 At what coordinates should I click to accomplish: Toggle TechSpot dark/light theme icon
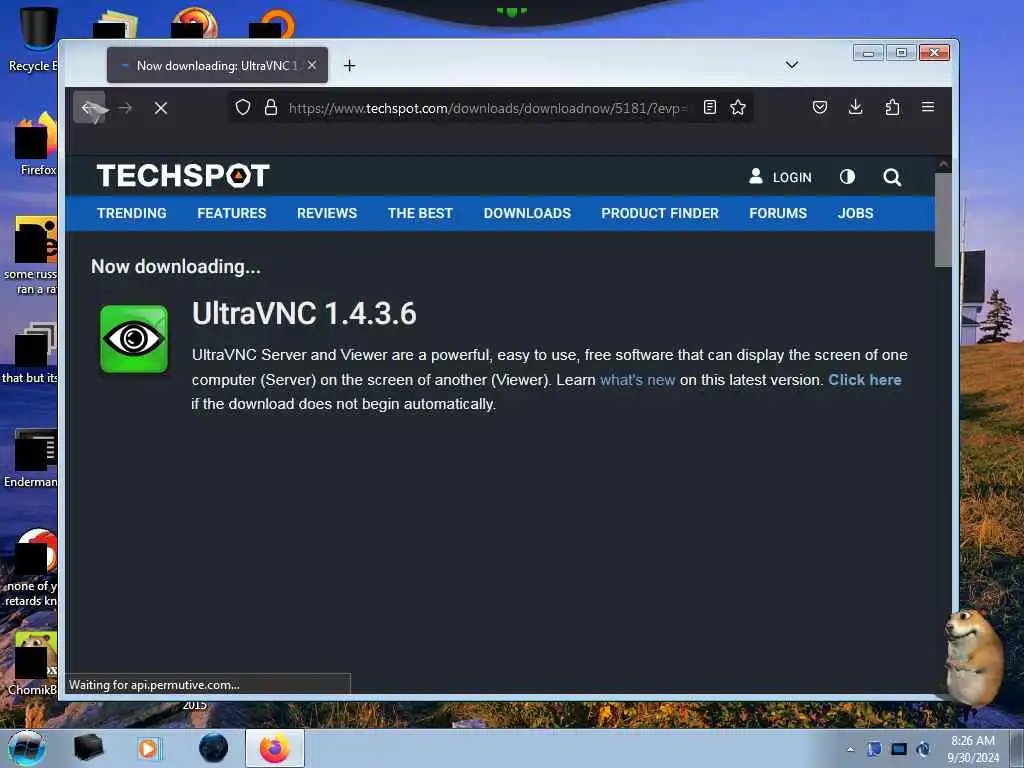point(847,177)
